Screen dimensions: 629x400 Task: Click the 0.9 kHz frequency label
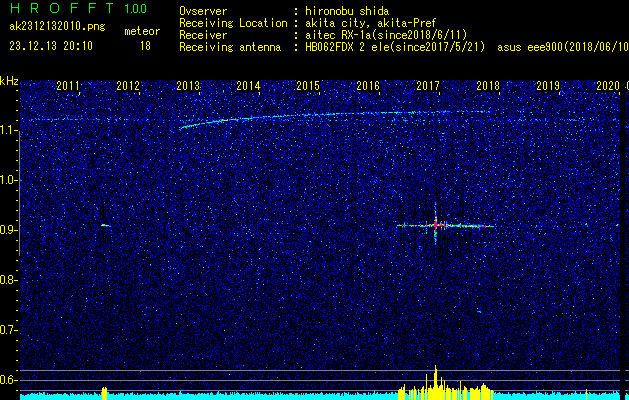10,230
